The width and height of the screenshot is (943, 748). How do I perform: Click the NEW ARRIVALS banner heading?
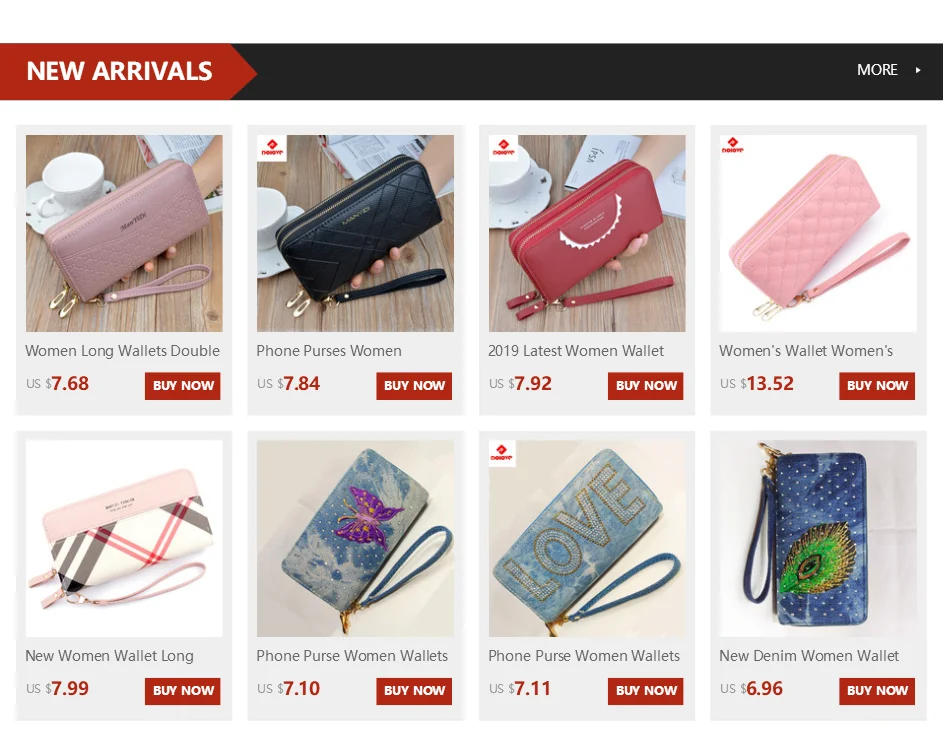click(x=120, y=71)
